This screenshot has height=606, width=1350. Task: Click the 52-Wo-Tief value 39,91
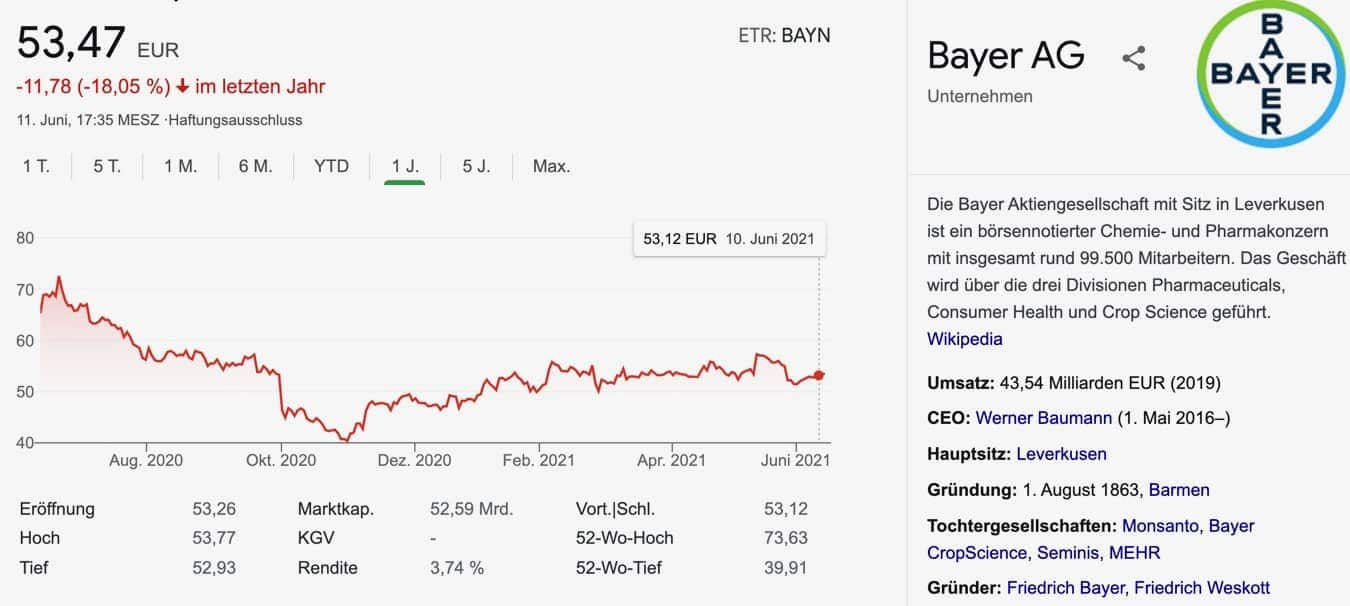(x=786, y=568)
